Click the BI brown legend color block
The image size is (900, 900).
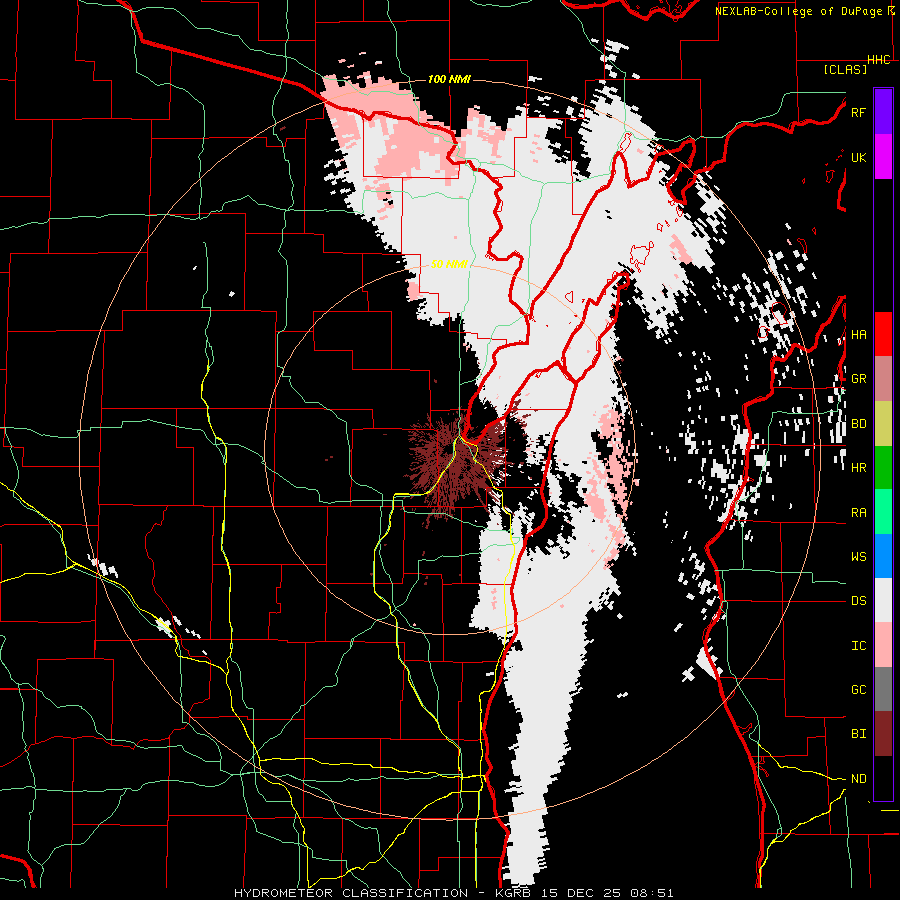[883, 734]
